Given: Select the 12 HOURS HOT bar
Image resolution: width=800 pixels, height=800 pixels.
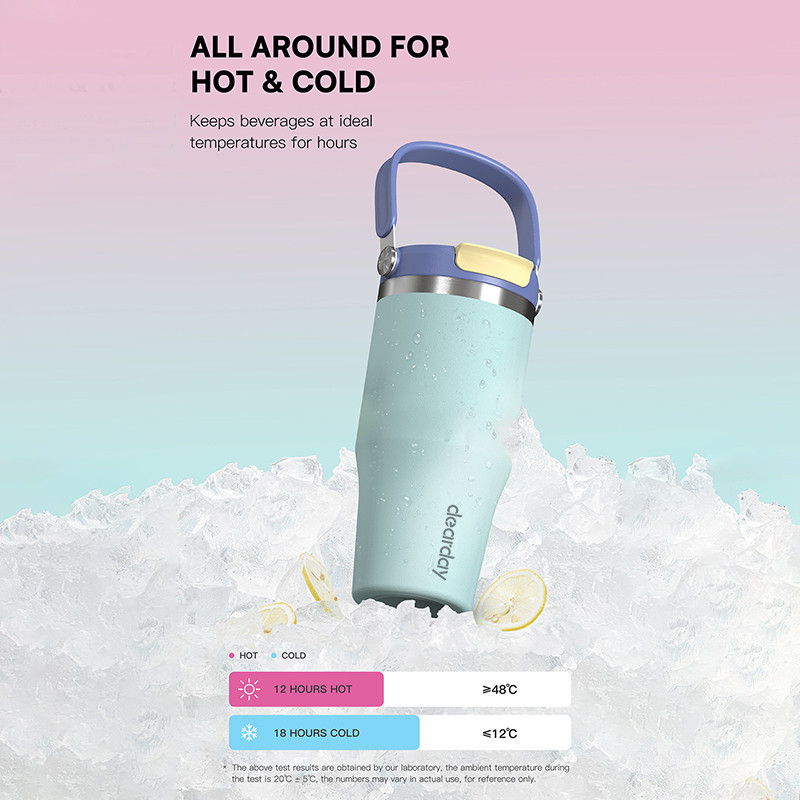Looking at the screenshot, I should [306, 689].
